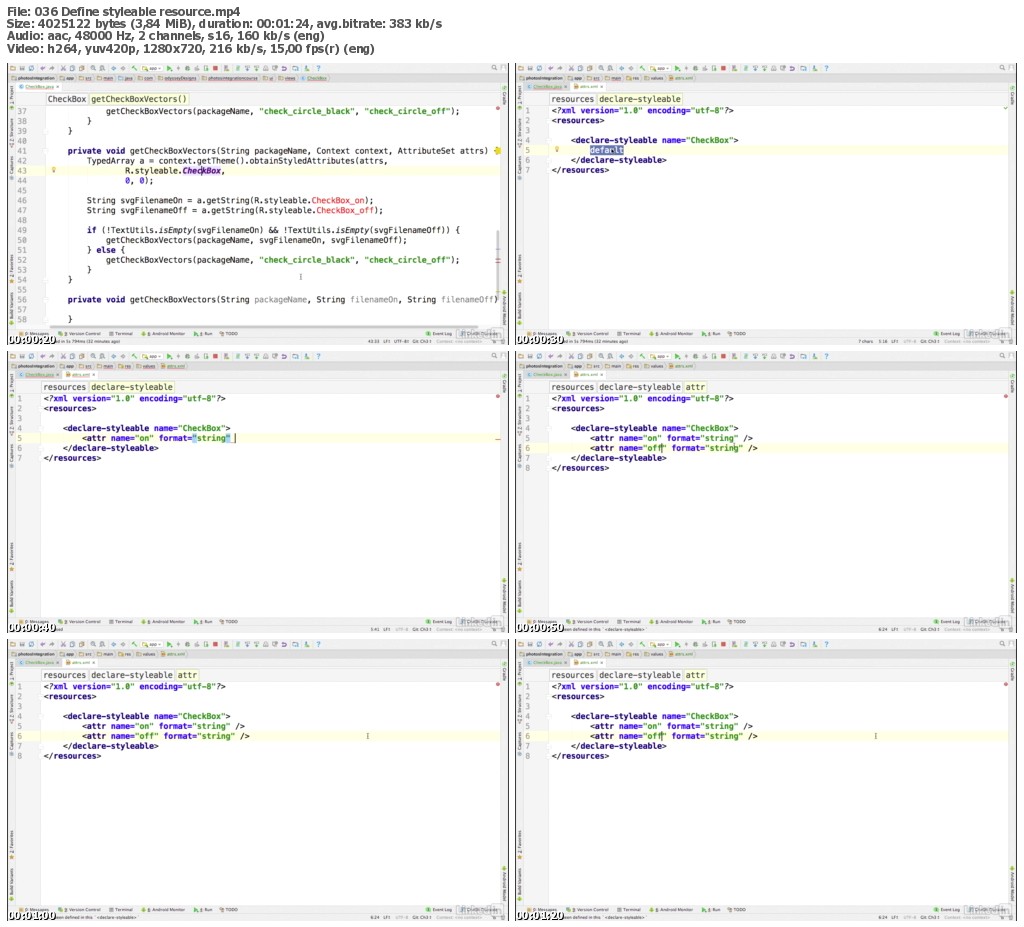The height and width of the screenshot is (927, 1024).
Task: Open Android Monitor in the 00:00:20 frame
Action: [164, 333]
